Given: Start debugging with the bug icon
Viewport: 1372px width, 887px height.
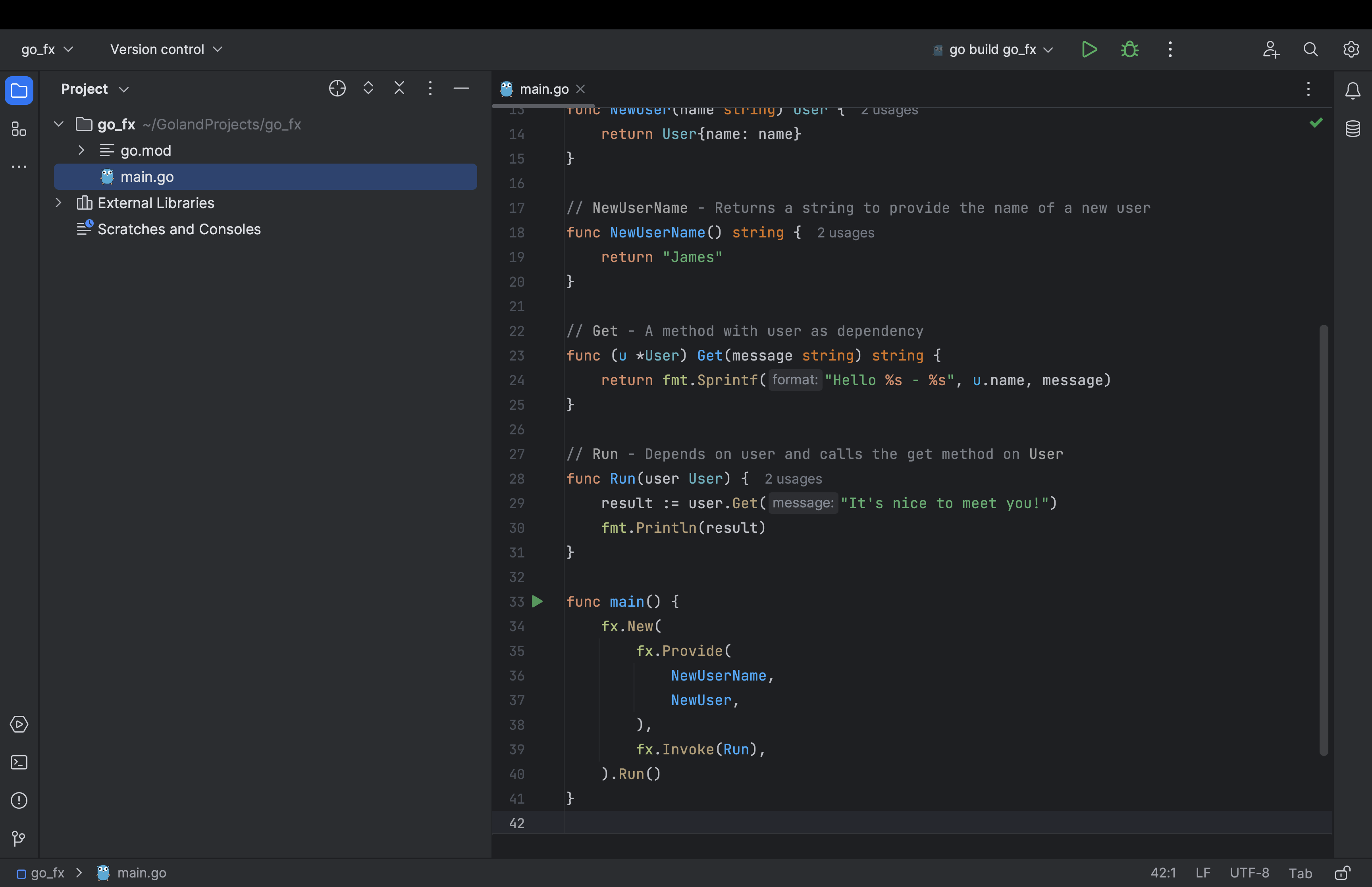Looking at the screenshot, I should tap(1129, 49).
